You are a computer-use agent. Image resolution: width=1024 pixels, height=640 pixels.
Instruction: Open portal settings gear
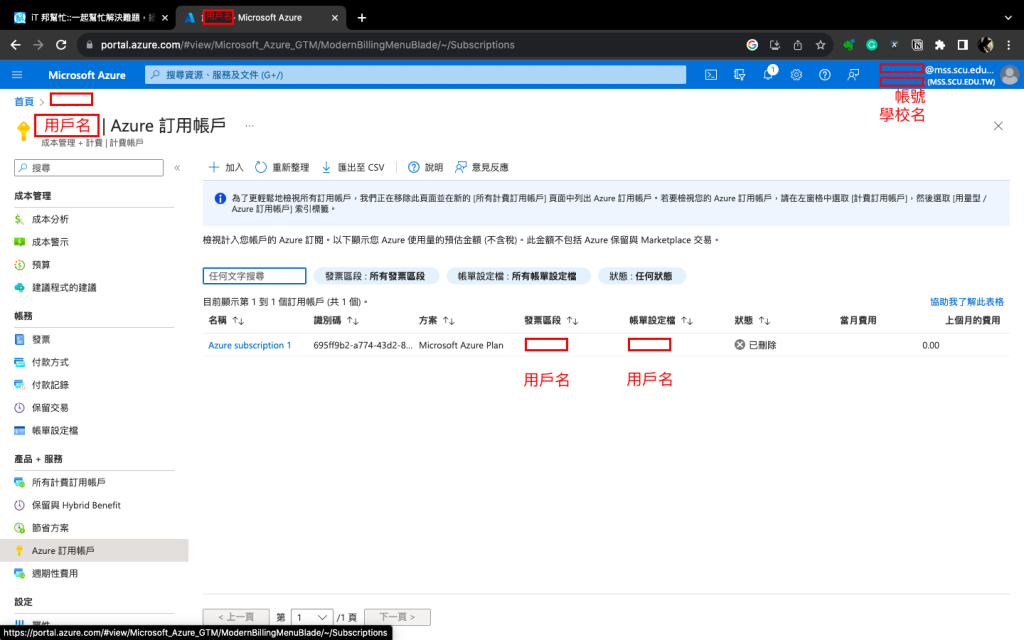(x=796, y=75)
